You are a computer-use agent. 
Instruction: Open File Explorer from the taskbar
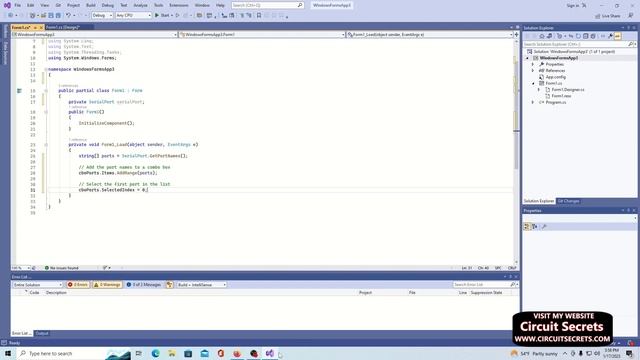tap(172, 353)
